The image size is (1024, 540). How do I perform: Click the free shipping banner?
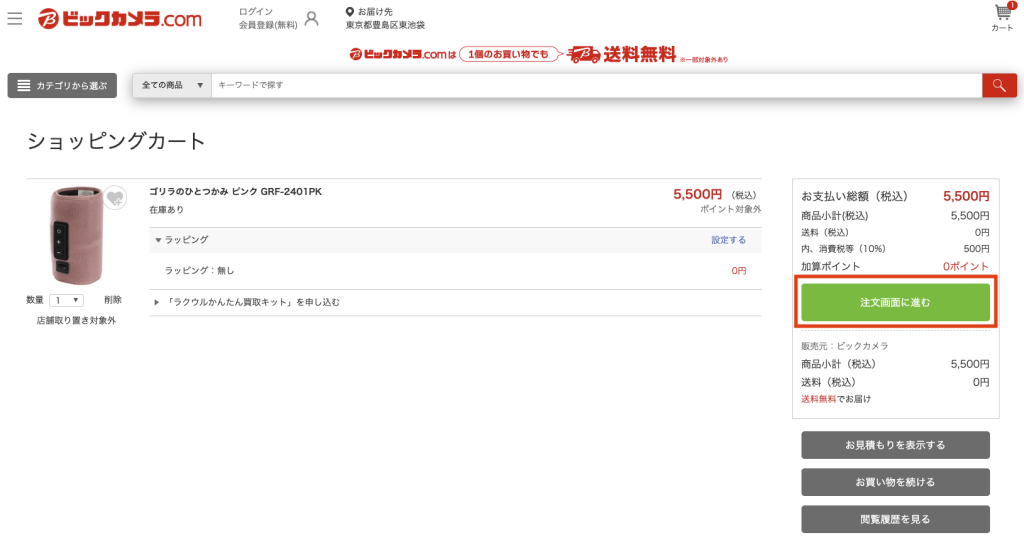pyautogui.click(x=538, y=56)
